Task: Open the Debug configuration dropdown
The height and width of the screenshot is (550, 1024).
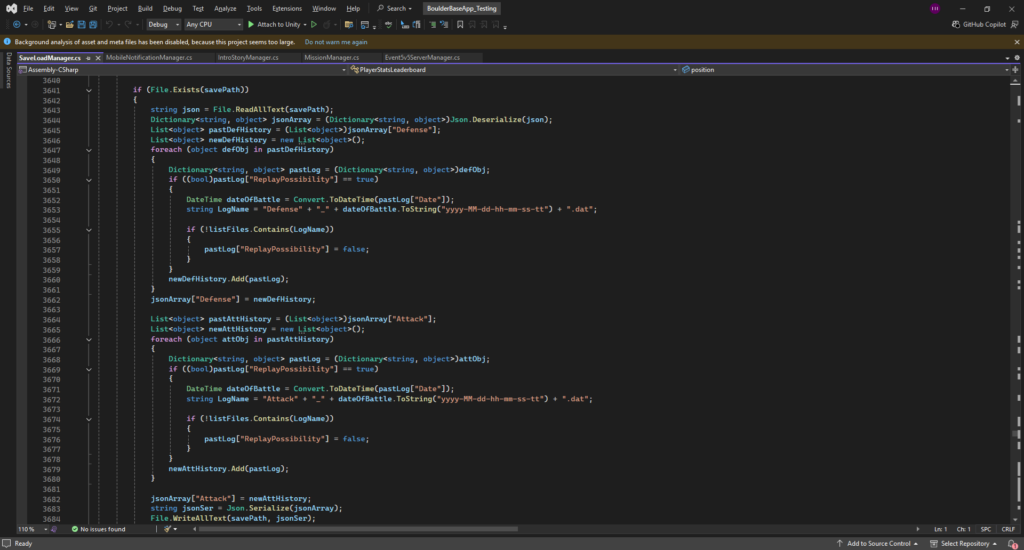Action: pyautogui.click(x=163, y=25)
